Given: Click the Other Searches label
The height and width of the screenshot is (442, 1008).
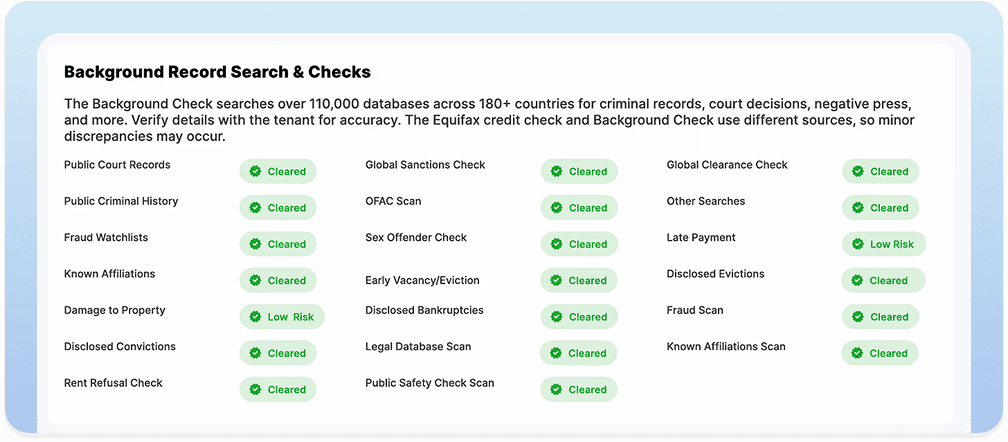Looking at the screenshot, I should coord(706,201).
